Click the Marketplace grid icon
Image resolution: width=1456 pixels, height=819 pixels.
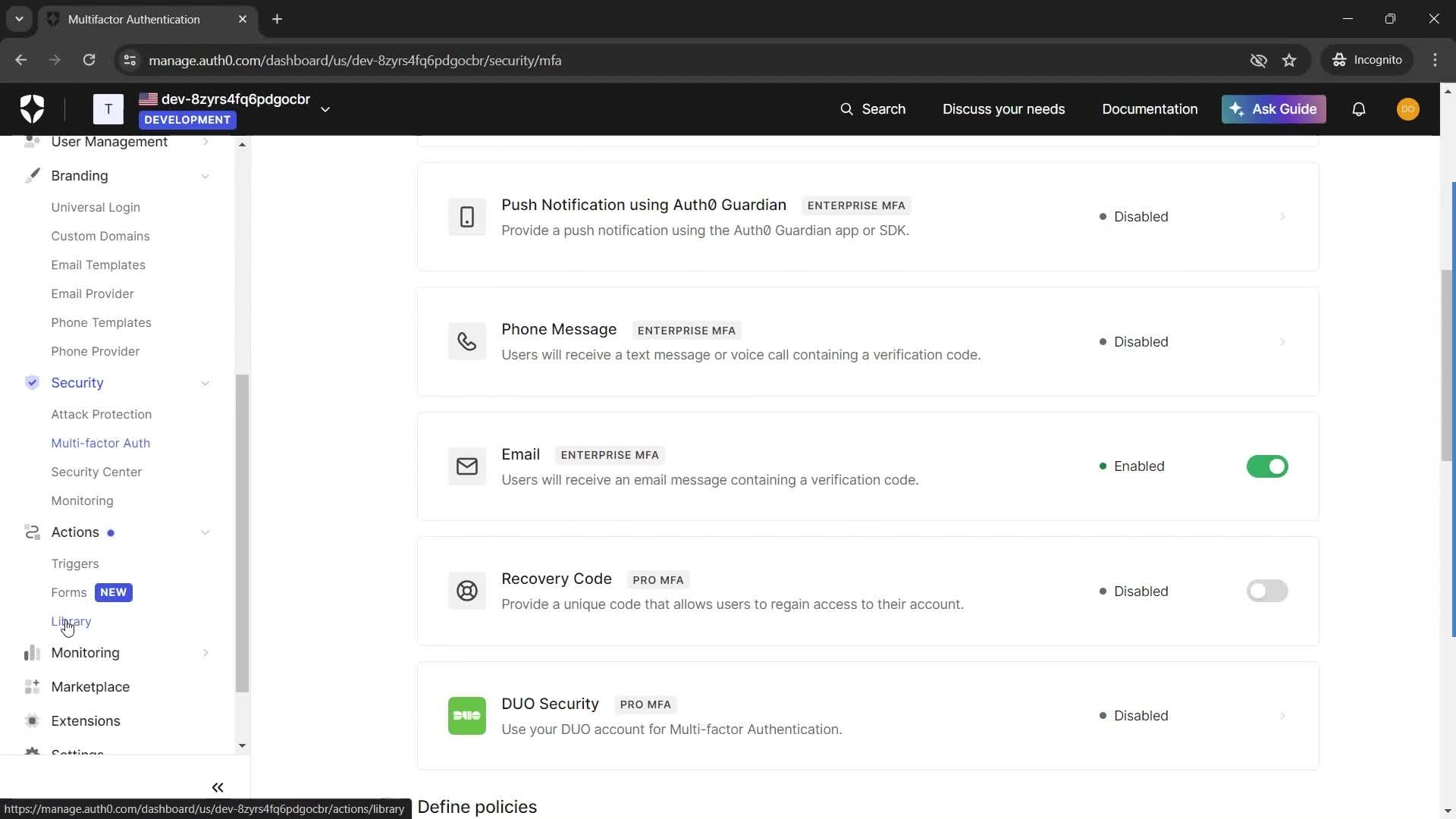point(32,687)
